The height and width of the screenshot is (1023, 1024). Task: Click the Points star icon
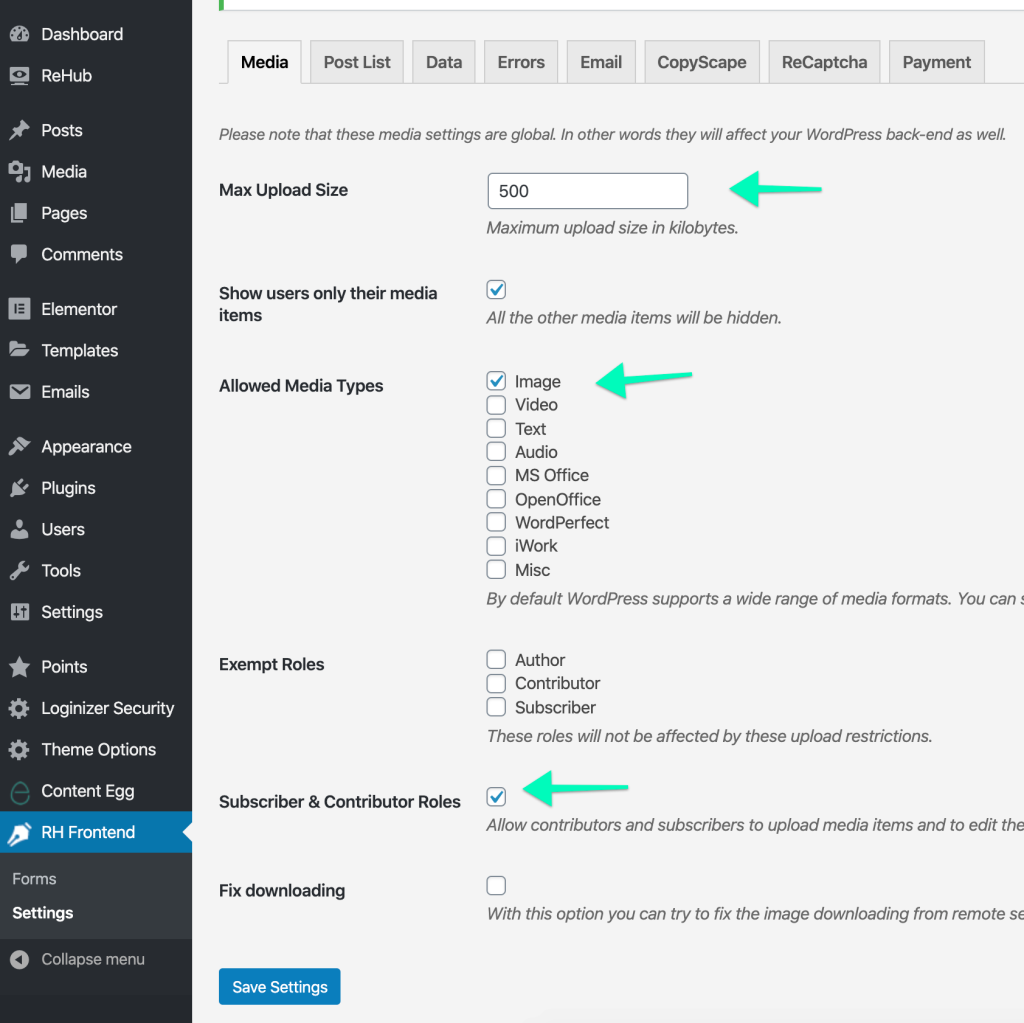[x=19, y=667]
